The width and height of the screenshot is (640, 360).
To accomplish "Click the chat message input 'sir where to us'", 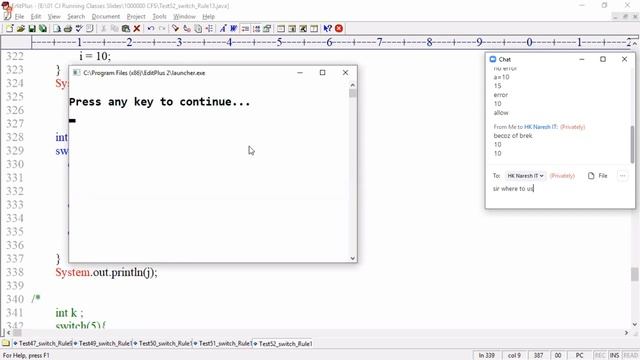I will [559, 189].
